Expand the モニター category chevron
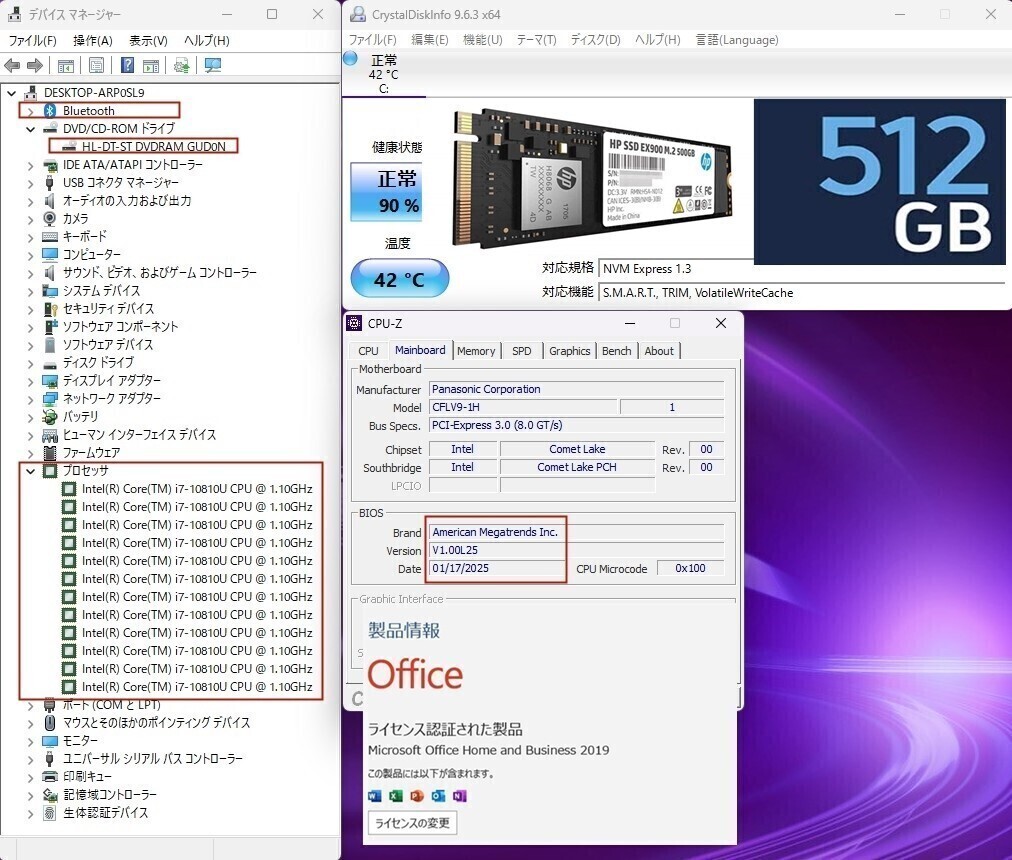 (30, 741)
